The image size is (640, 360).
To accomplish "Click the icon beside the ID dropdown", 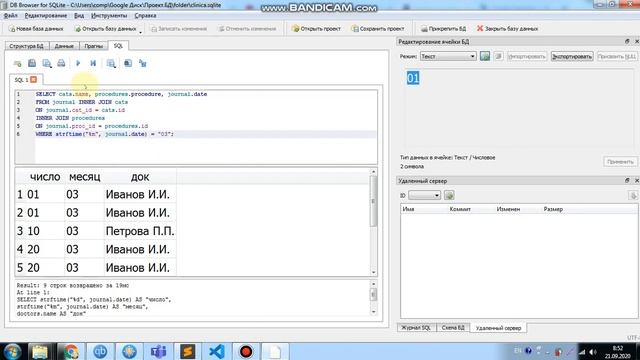I will click(449, 196).
